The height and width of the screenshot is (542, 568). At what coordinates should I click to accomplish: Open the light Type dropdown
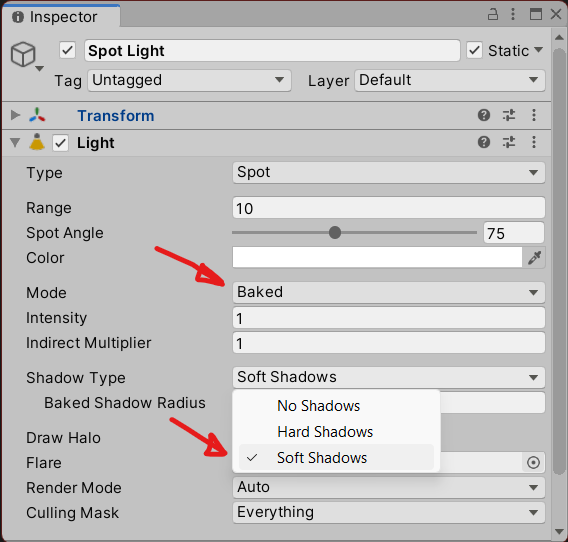(389, 173)
